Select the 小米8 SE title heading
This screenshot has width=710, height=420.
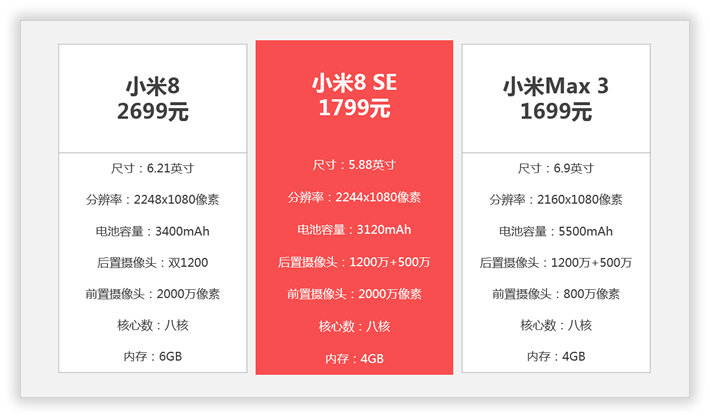point(354,83)
